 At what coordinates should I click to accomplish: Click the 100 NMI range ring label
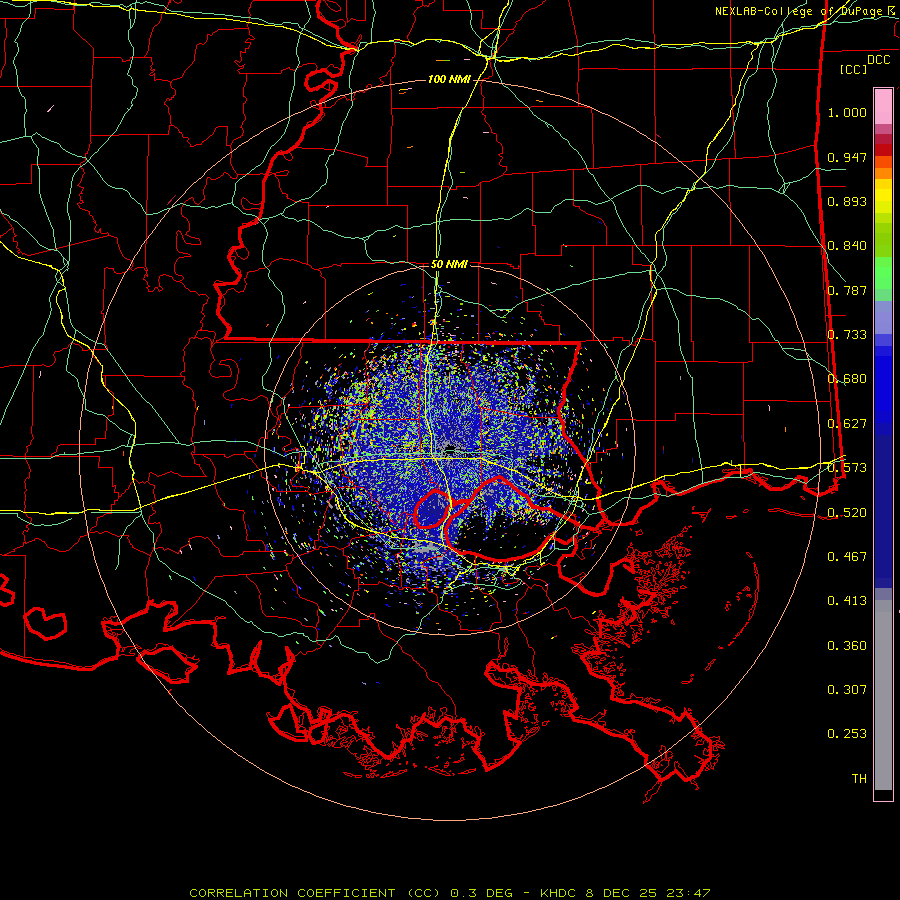[449, 79]
